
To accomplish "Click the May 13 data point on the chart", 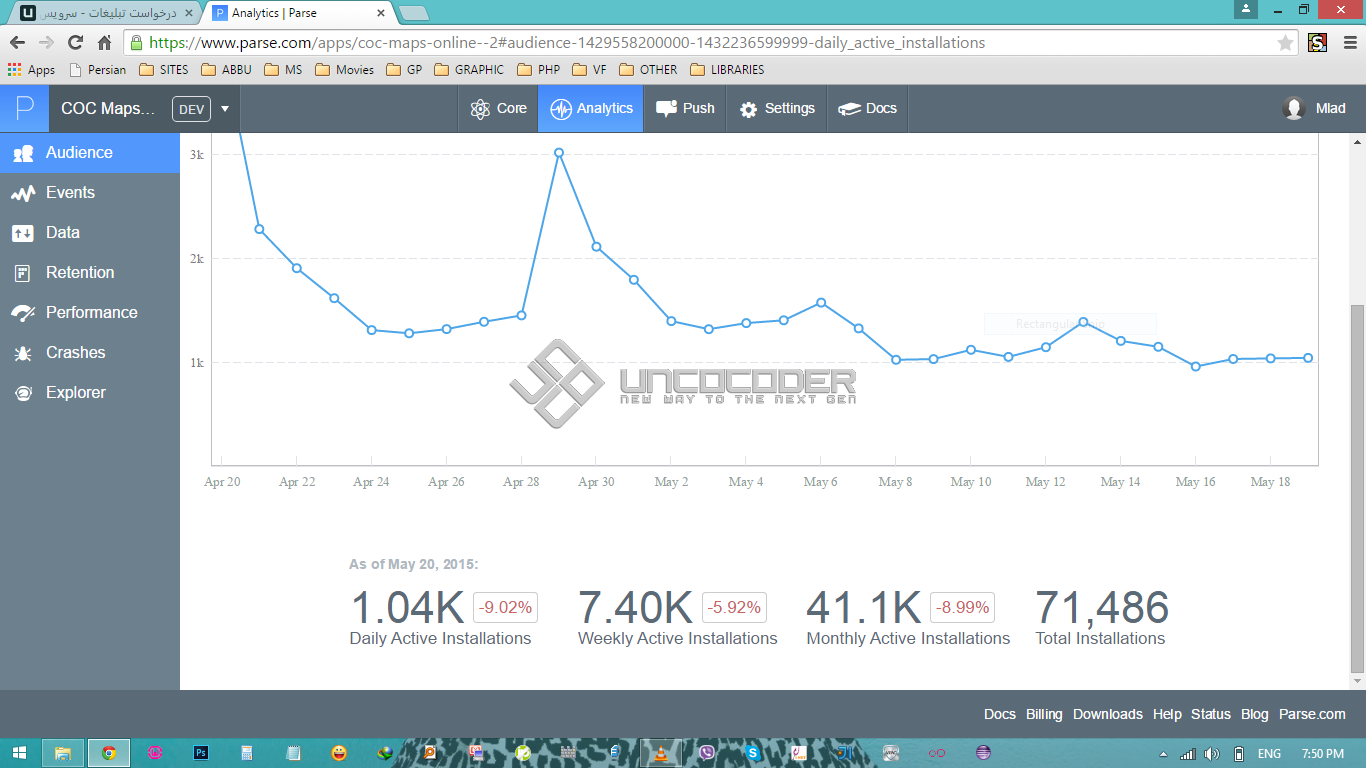I will [x=1083, y=322].
